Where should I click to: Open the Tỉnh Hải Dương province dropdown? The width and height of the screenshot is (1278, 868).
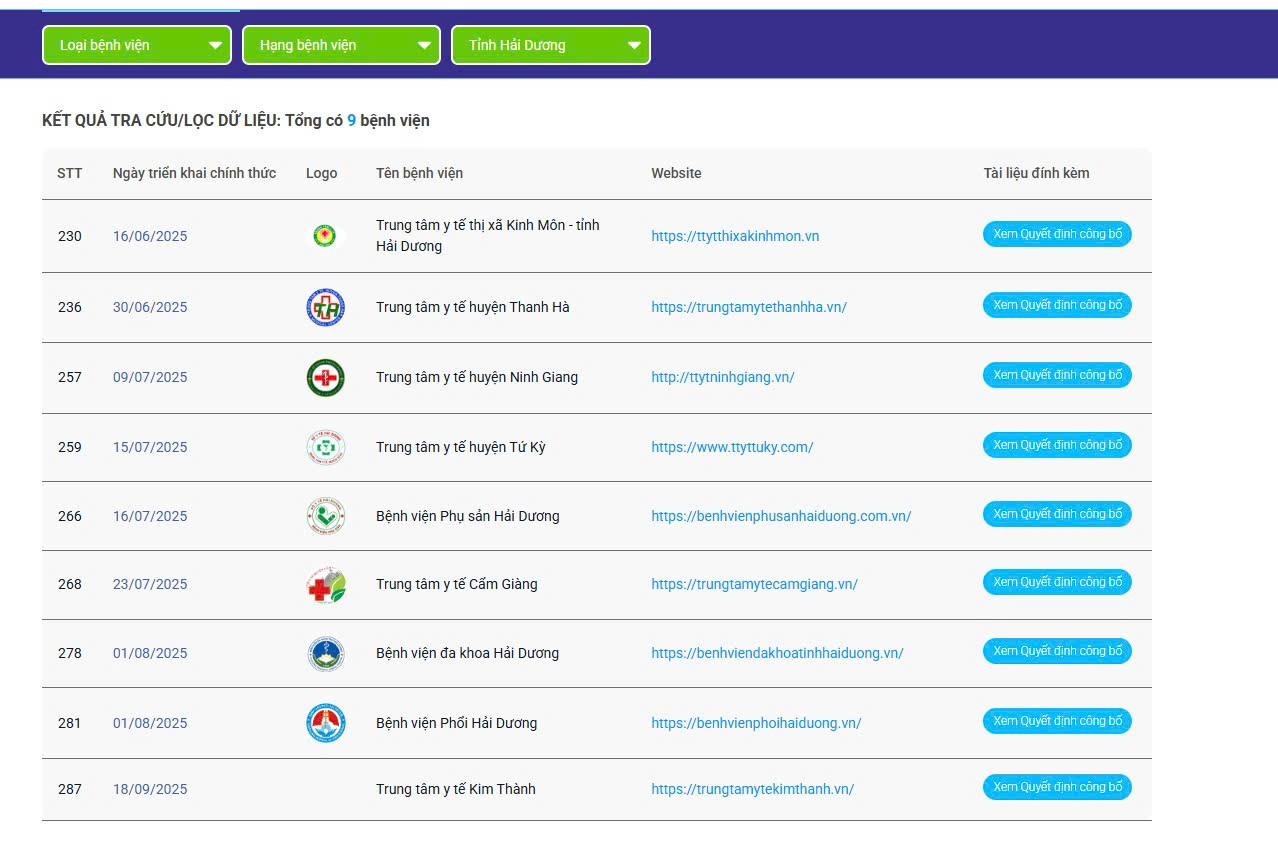[550, 45]
